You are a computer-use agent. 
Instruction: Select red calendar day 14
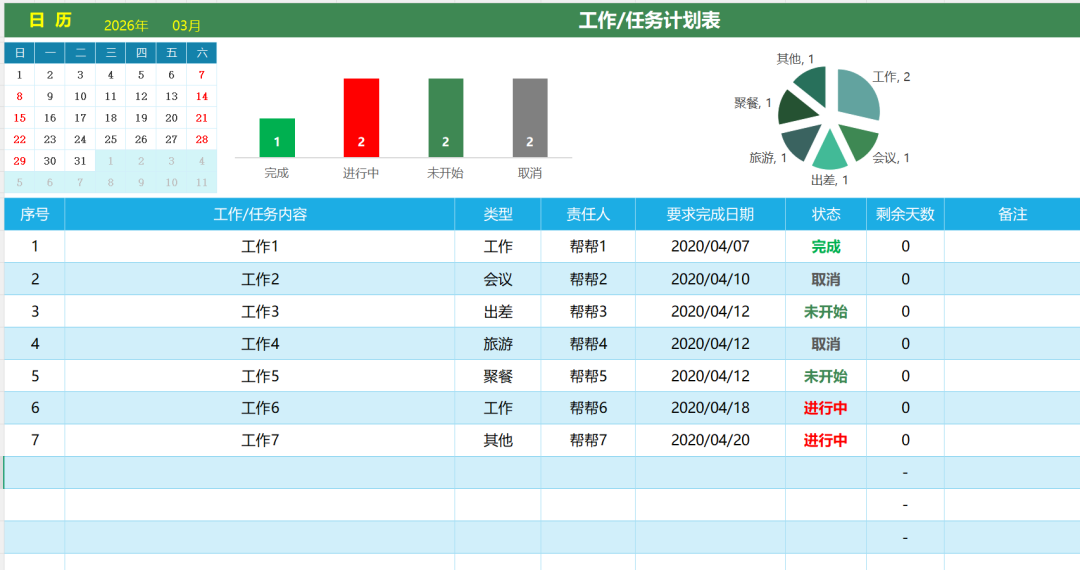pyautogui.click(x=201, y=96)
